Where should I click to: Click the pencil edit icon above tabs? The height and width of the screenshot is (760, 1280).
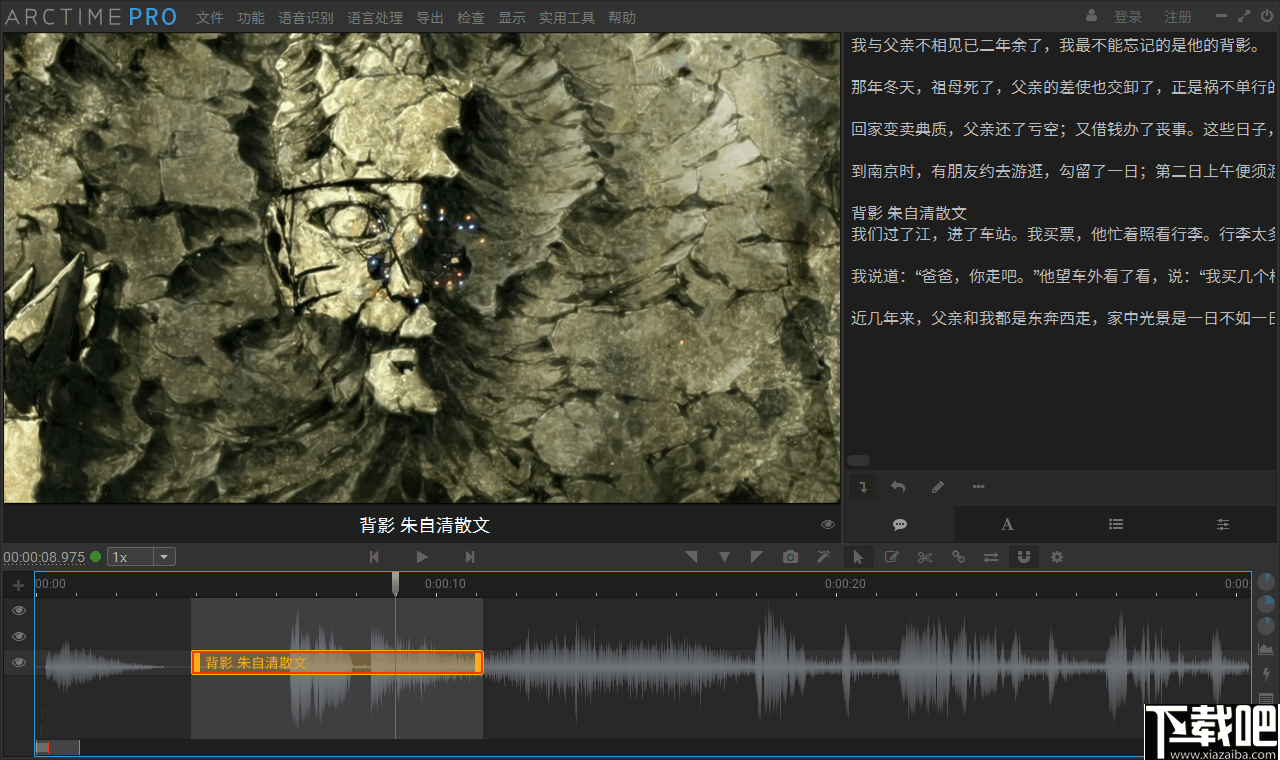coord(937,487)
